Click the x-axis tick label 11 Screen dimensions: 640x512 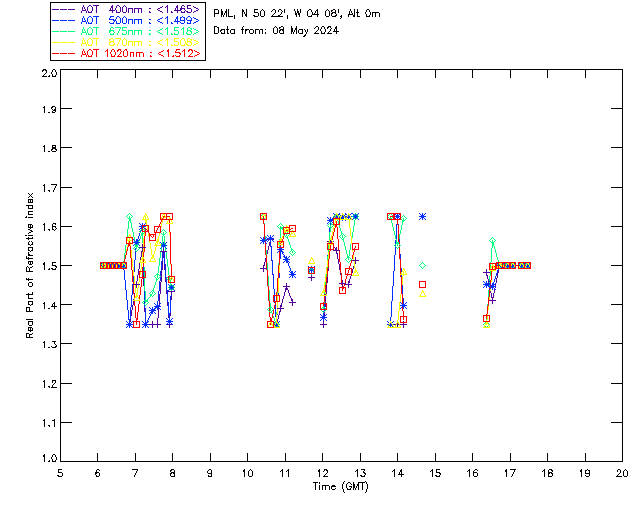click(285, 473)
